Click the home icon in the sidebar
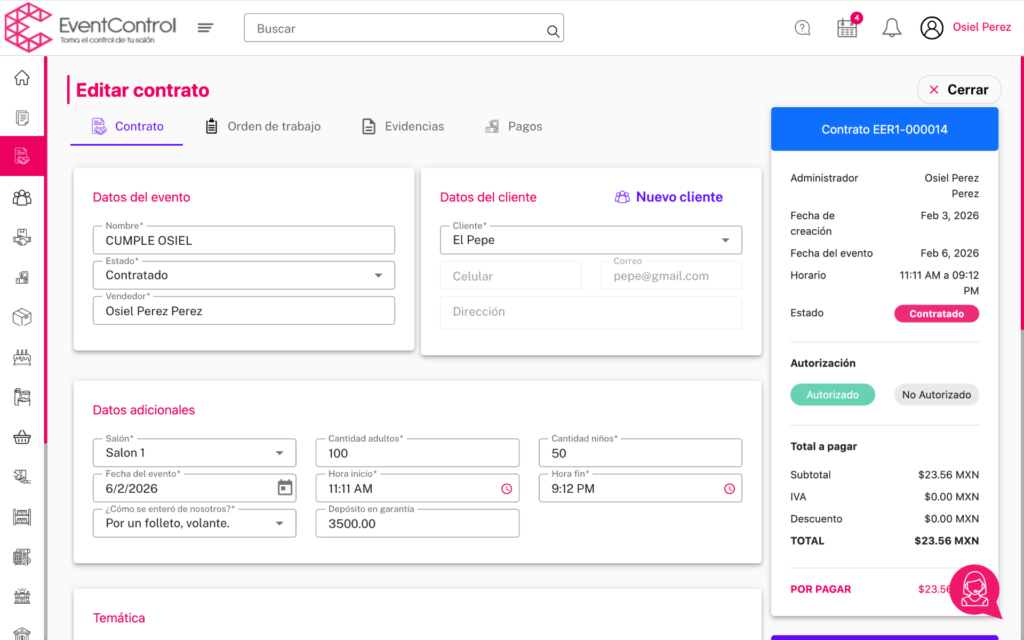Screen dimensions: 1024x640 point(22,78)
